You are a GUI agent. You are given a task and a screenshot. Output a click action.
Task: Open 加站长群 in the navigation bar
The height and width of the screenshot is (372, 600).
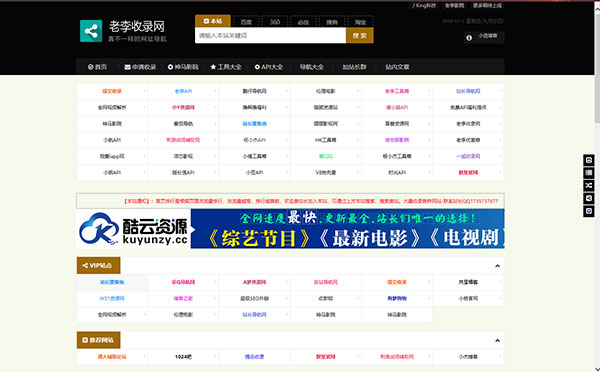(x=354, y=67)
